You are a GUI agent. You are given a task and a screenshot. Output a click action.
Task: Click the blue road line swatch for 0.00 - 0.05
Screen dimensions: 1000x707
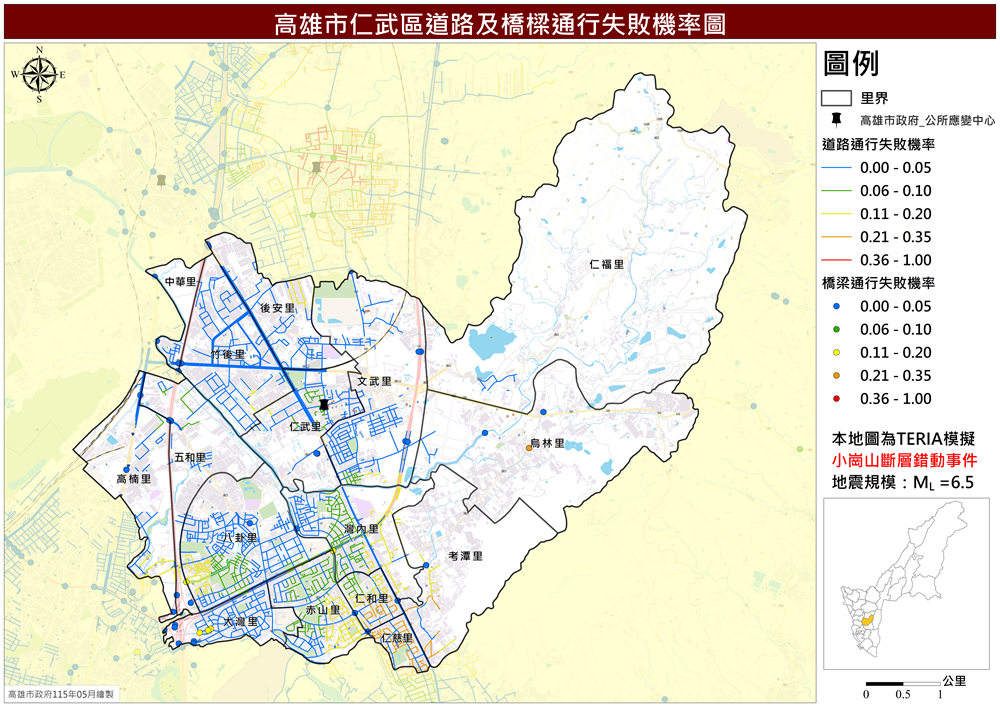tap(836, 168)
